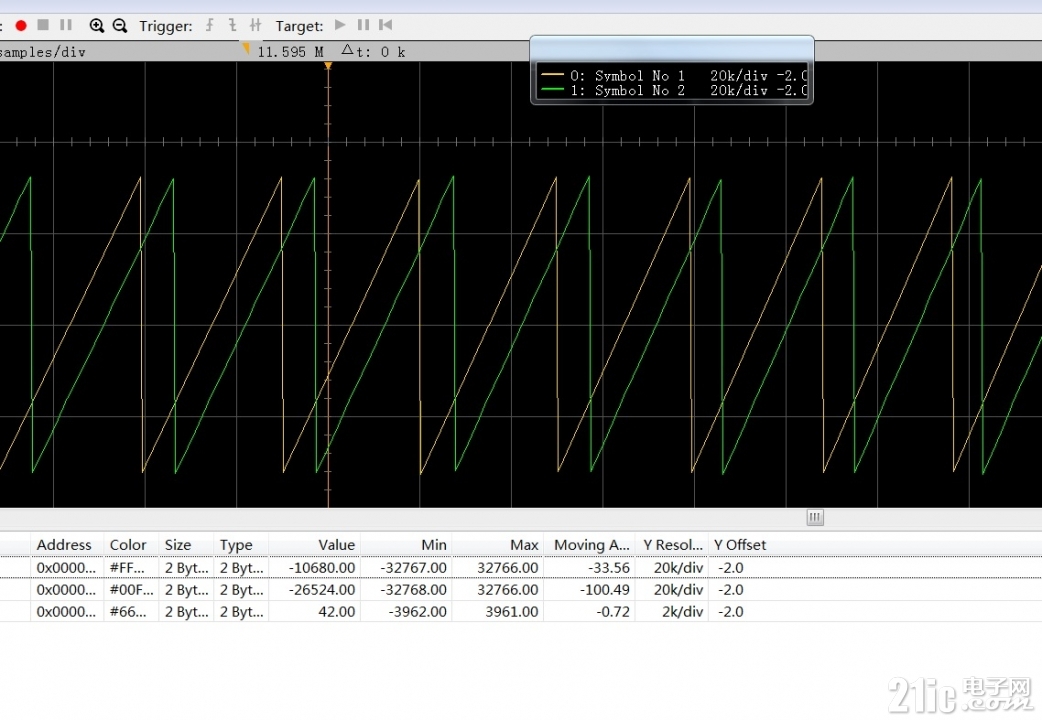Click the 11.595 M time readout
1042x720 pixels.
coord(290,52)
